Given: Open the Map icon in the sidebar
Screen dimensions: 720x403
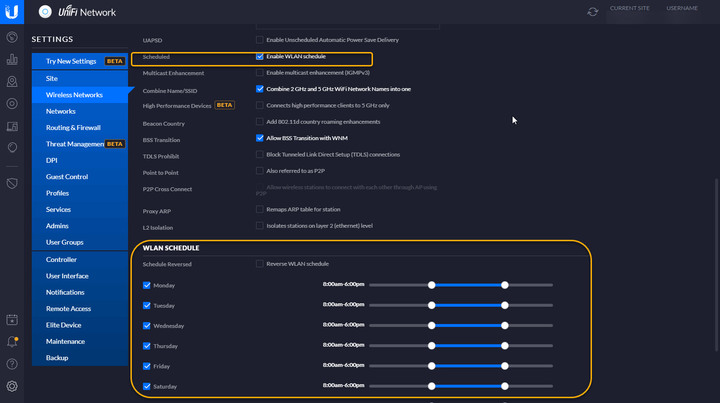Looking at the screenshot, I should tap(12, 81).
